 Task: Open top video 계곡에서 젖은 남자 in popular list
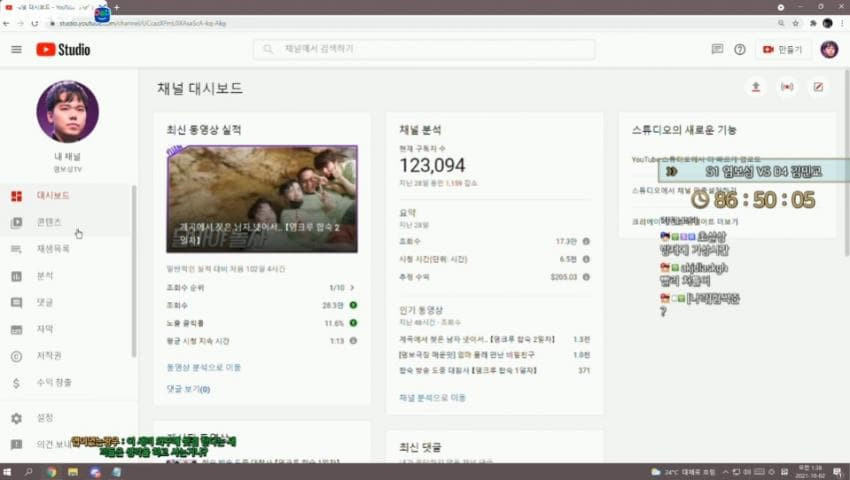(x=476, y=340)
